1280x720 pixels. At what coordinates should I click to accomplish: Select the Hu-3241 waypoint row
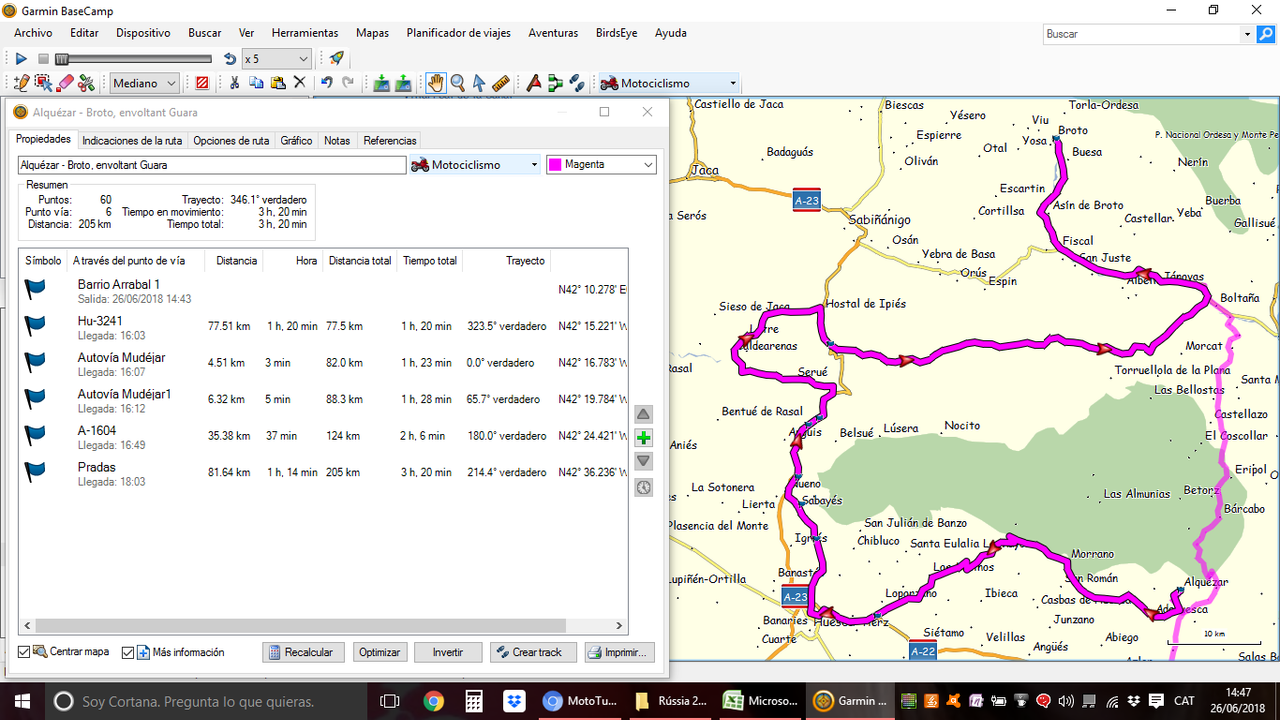(324, 327)
